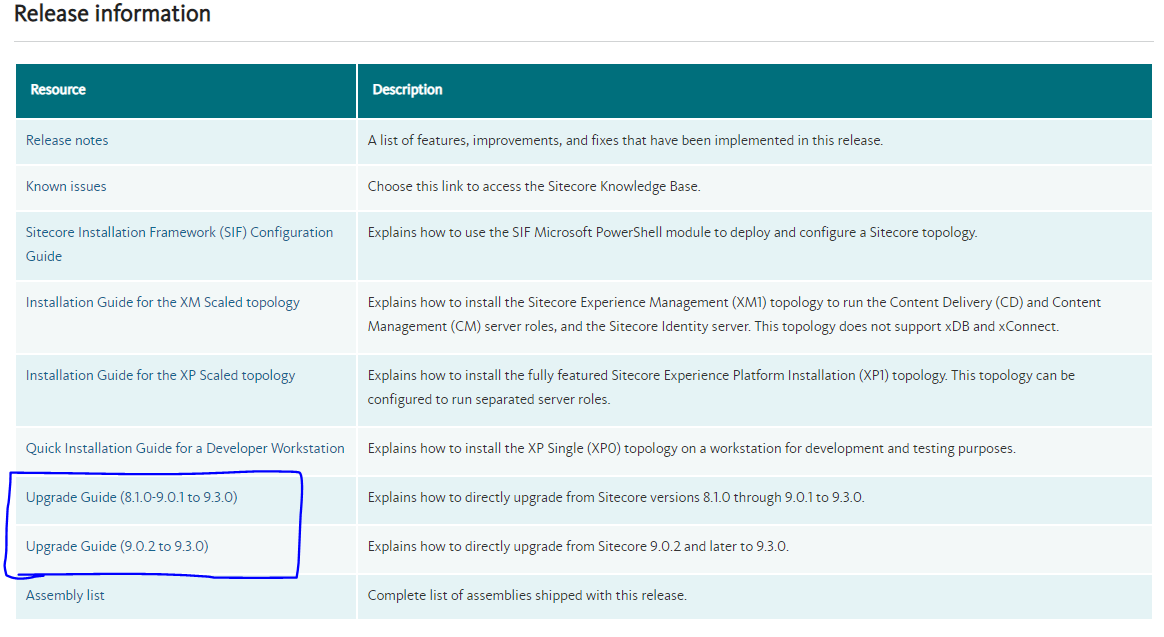Open the Release notes link

[67, 140]
